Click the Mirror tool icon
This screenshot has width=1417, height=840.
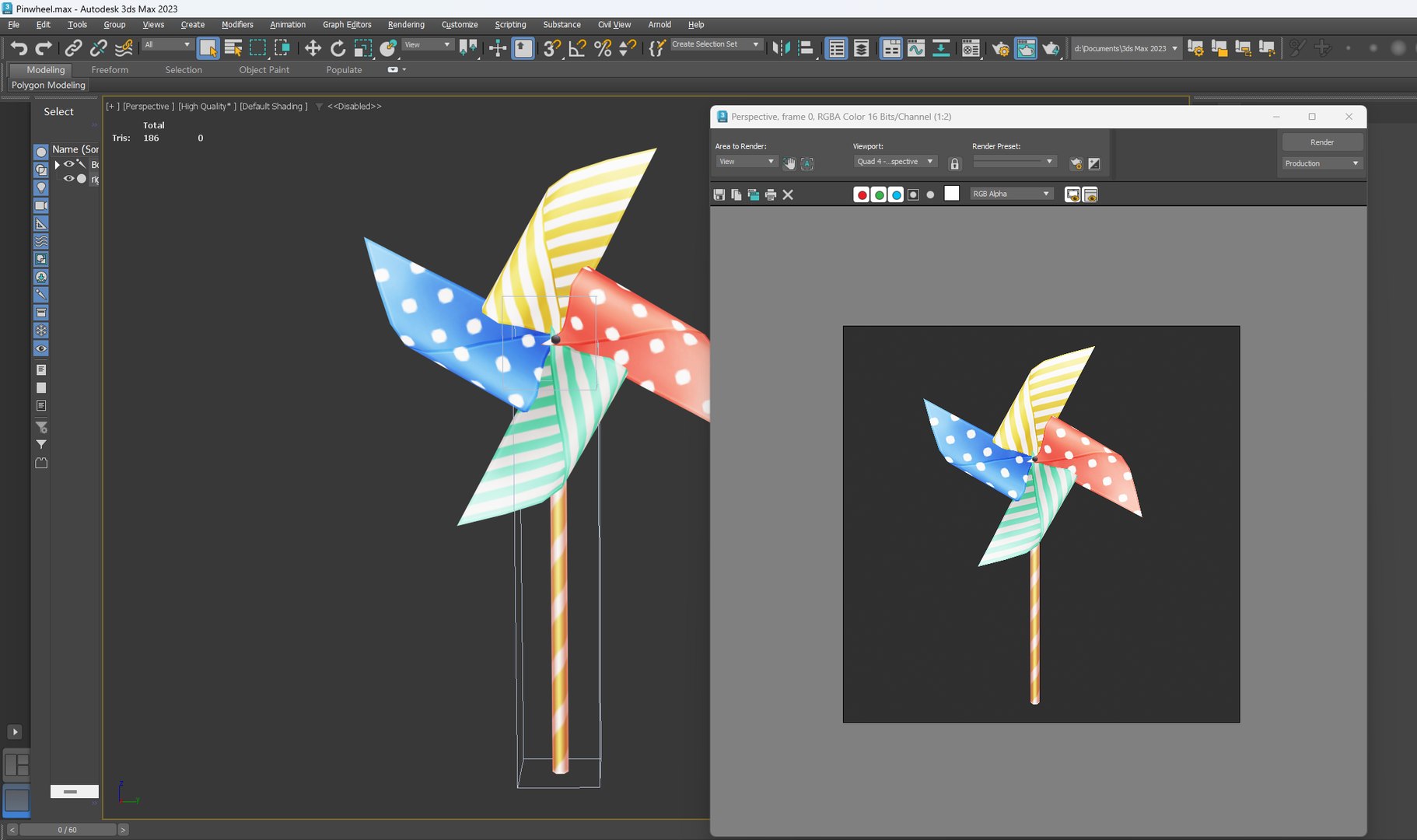click(781, 48)
